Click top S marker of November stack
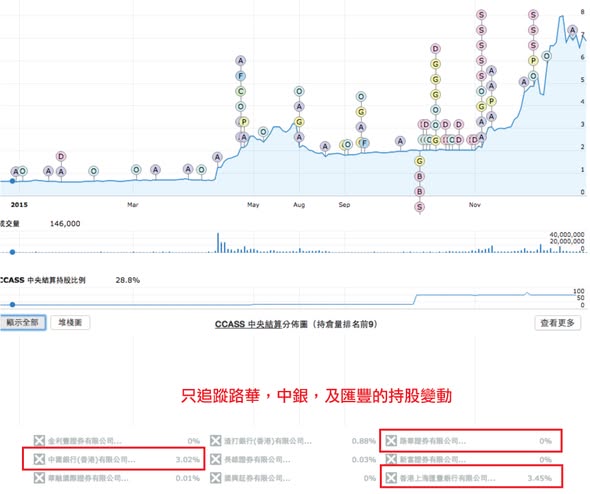The height and width of the screenshot is (494, 590). point(481,15)
